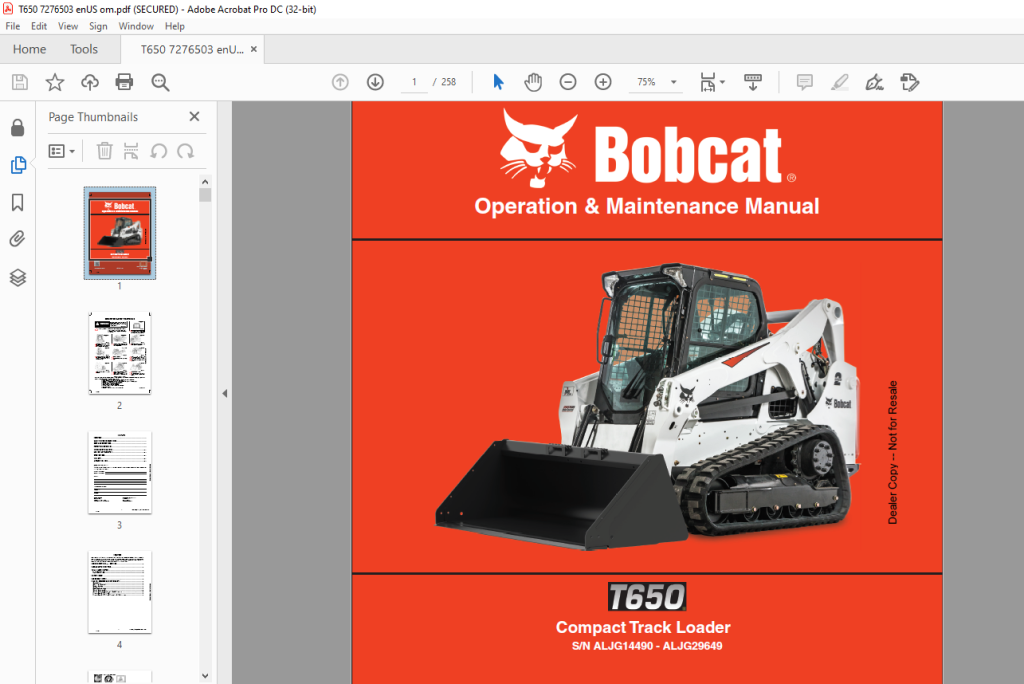Click thumbnails scrollbar up arrow
The image size is (1024, 684).
pos(205,182)
